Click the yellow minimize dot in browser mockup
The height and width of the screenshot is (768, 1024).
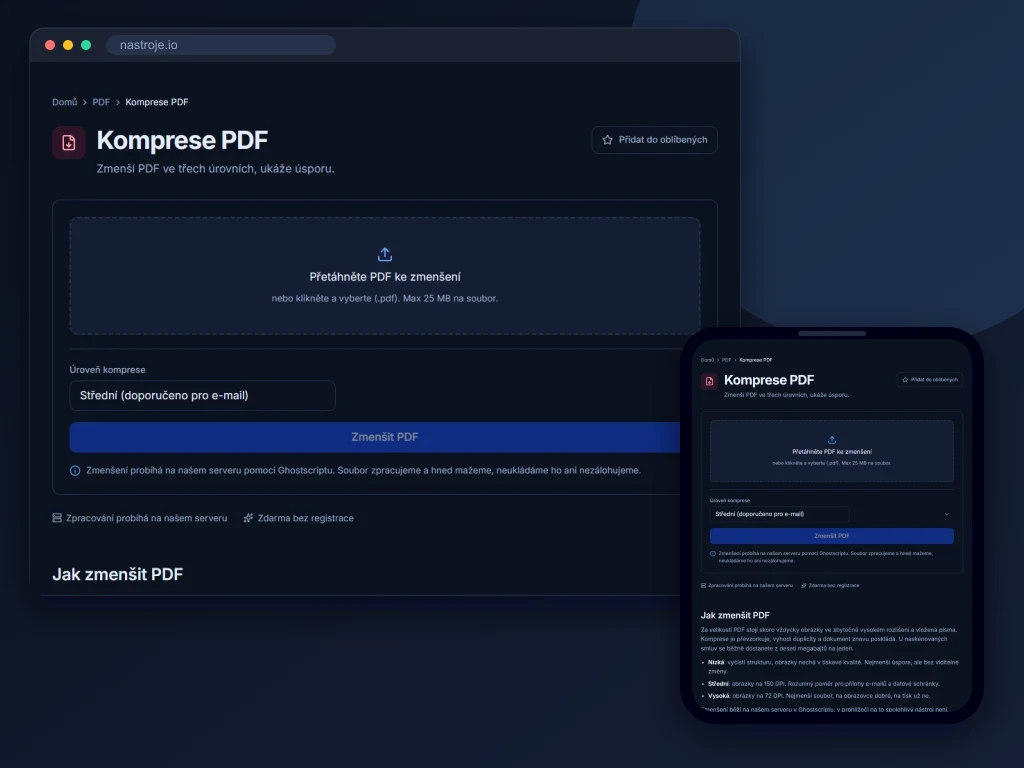click(68, 45)
